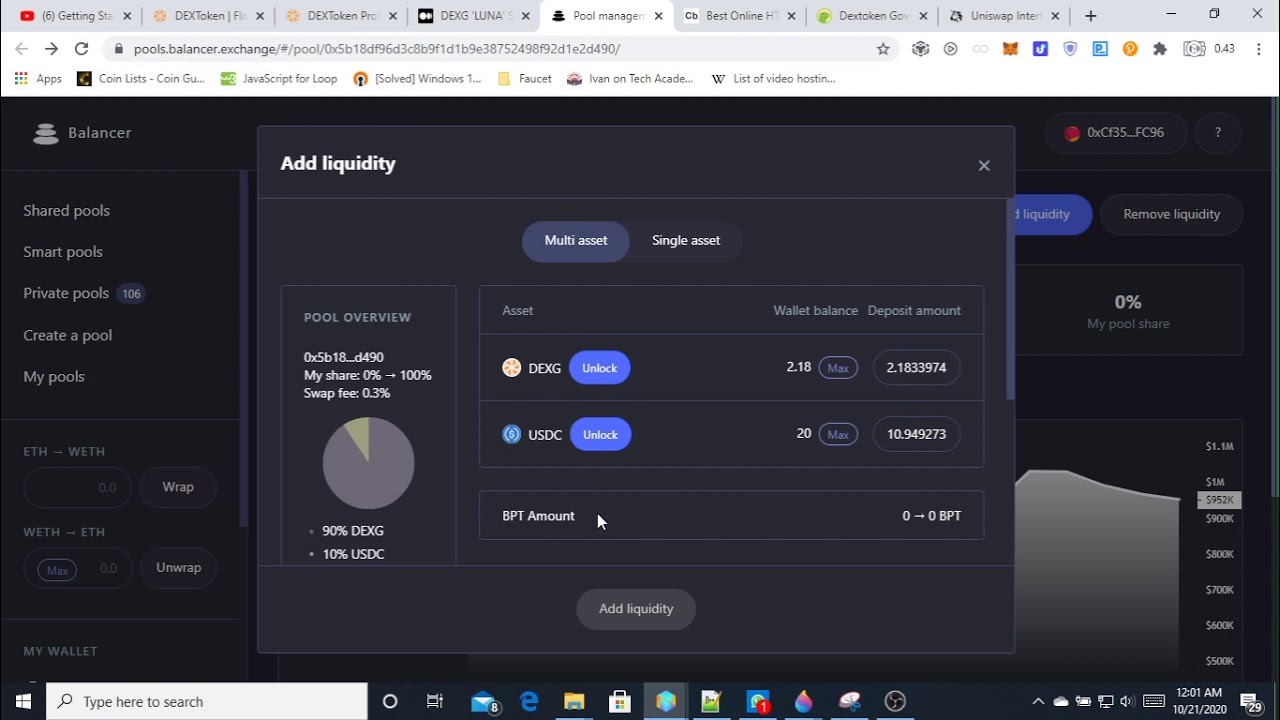Viewport: 1280px width, 720px height.
Task: Click the '90% DEXG' weight label
Action: pos(353,531)
